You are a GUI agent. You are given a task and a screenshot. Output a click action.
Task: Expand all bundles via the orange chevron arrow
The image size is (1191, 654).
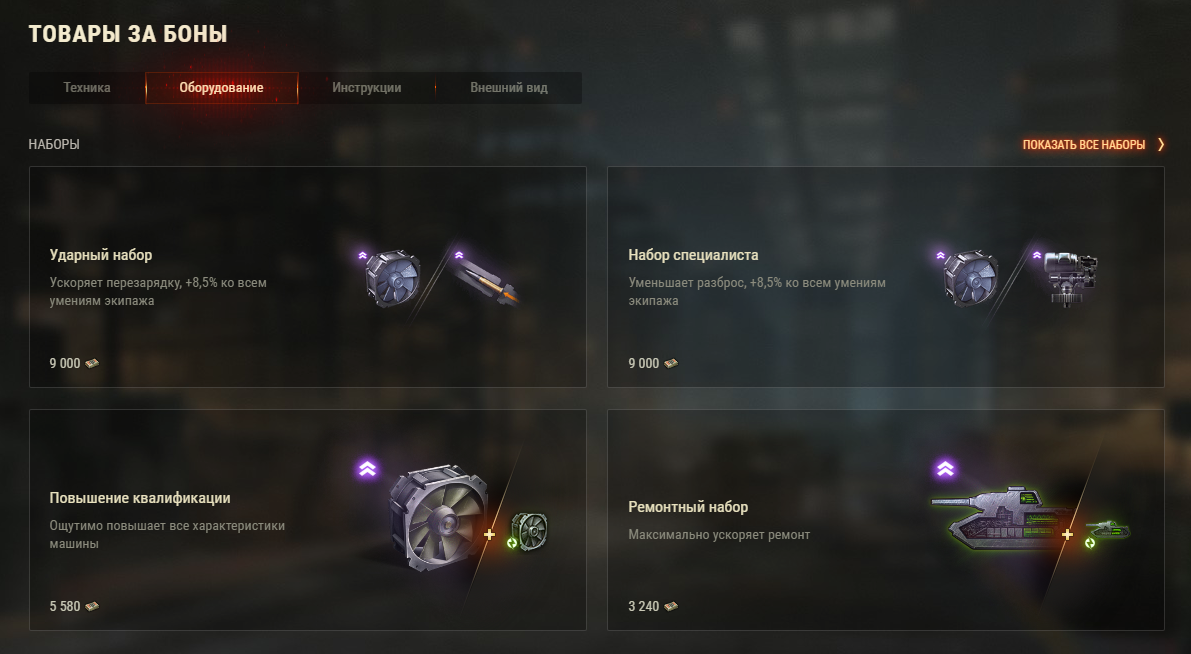click(1161, 144)
